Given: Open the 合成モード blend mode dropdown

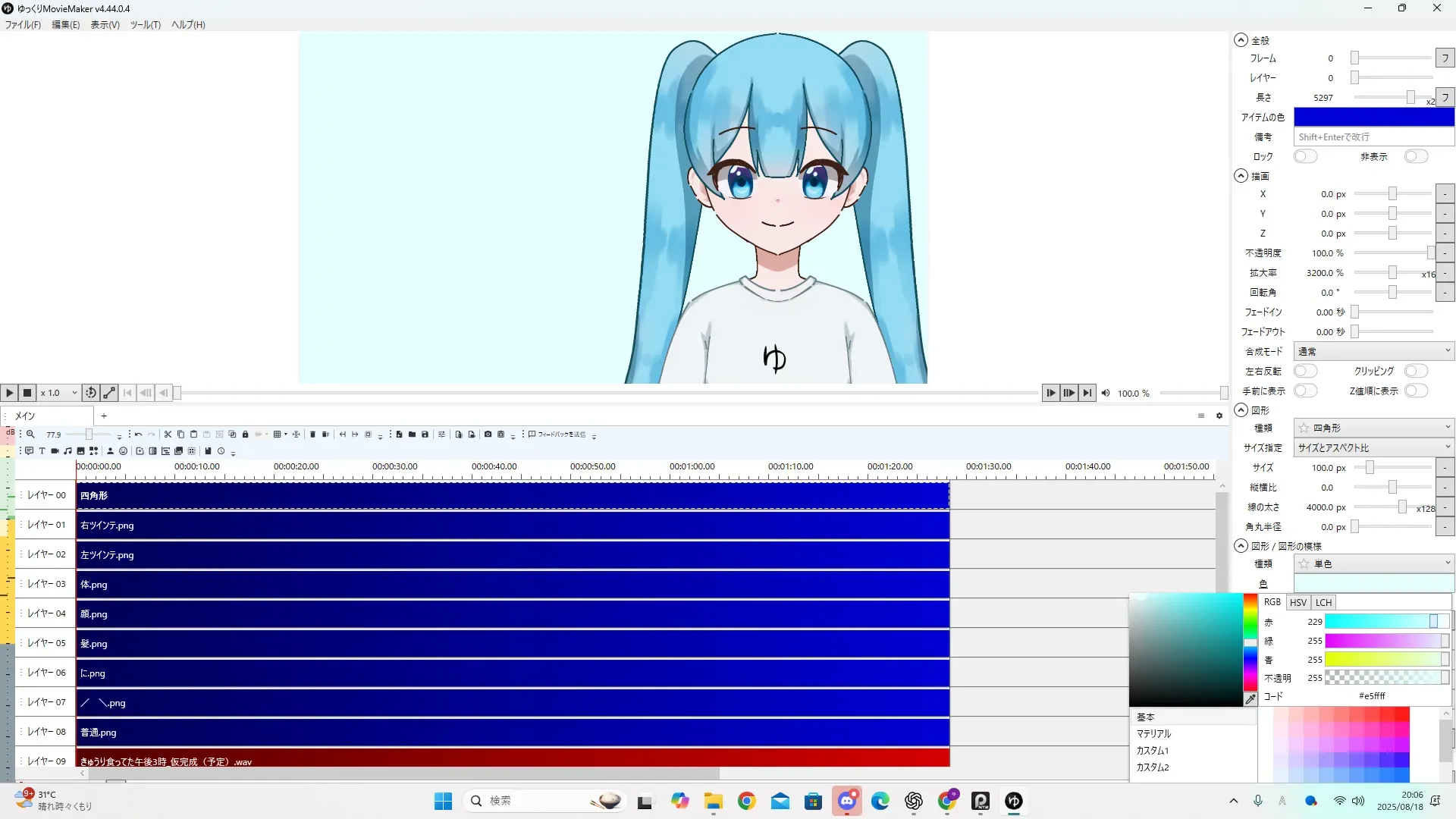Looking at the screenshot, I should tap(1373, 351).
